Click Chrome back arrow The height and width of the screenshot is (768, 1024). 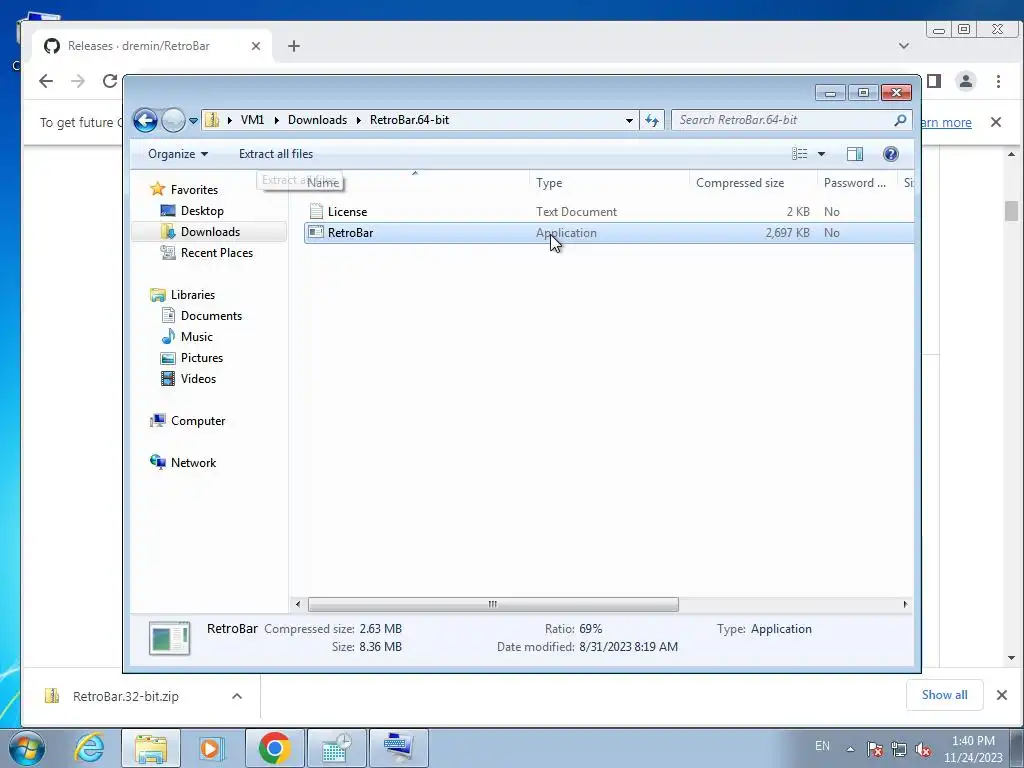46,81
